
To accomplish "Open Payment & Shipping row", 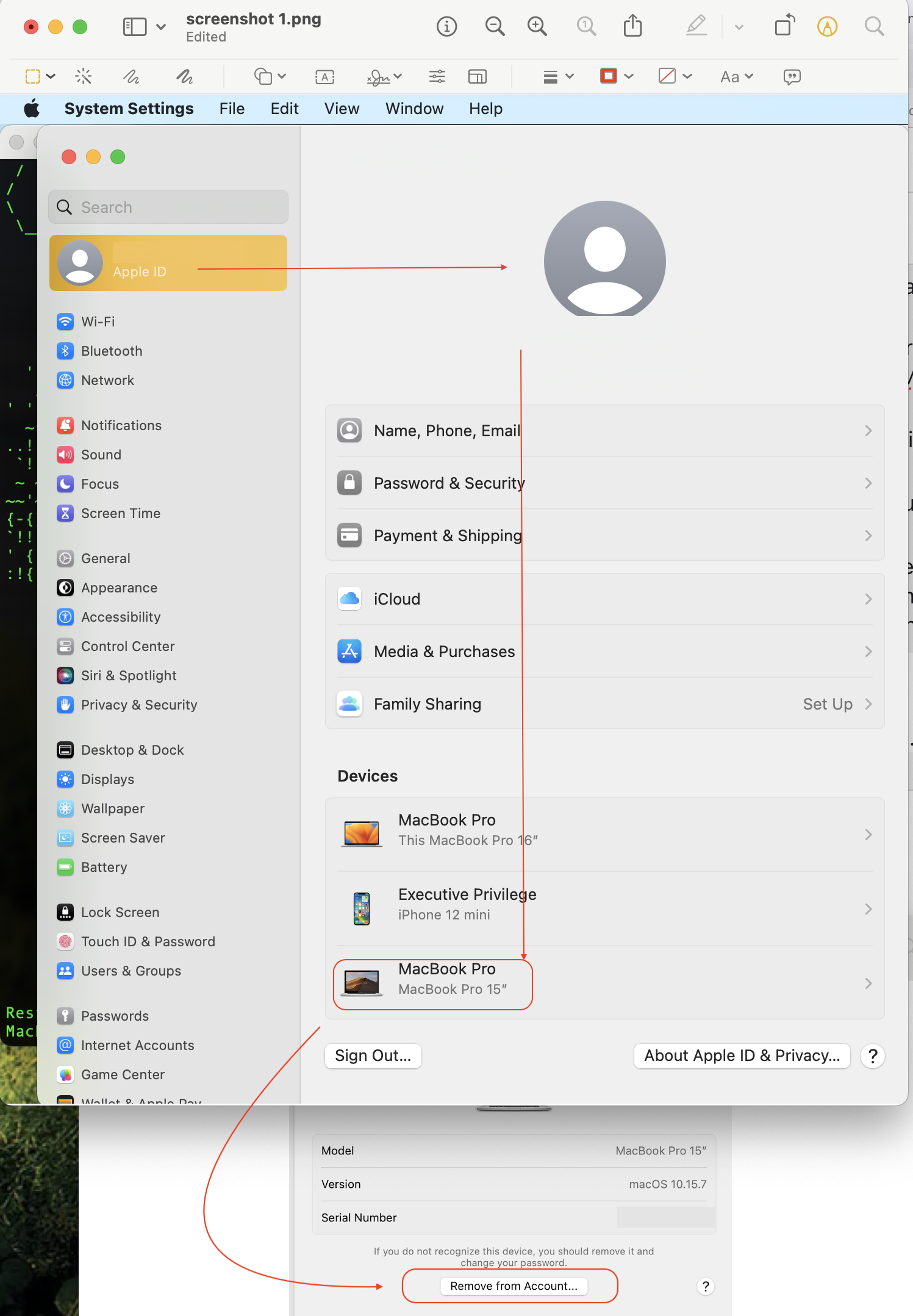I will pos(604,536).
